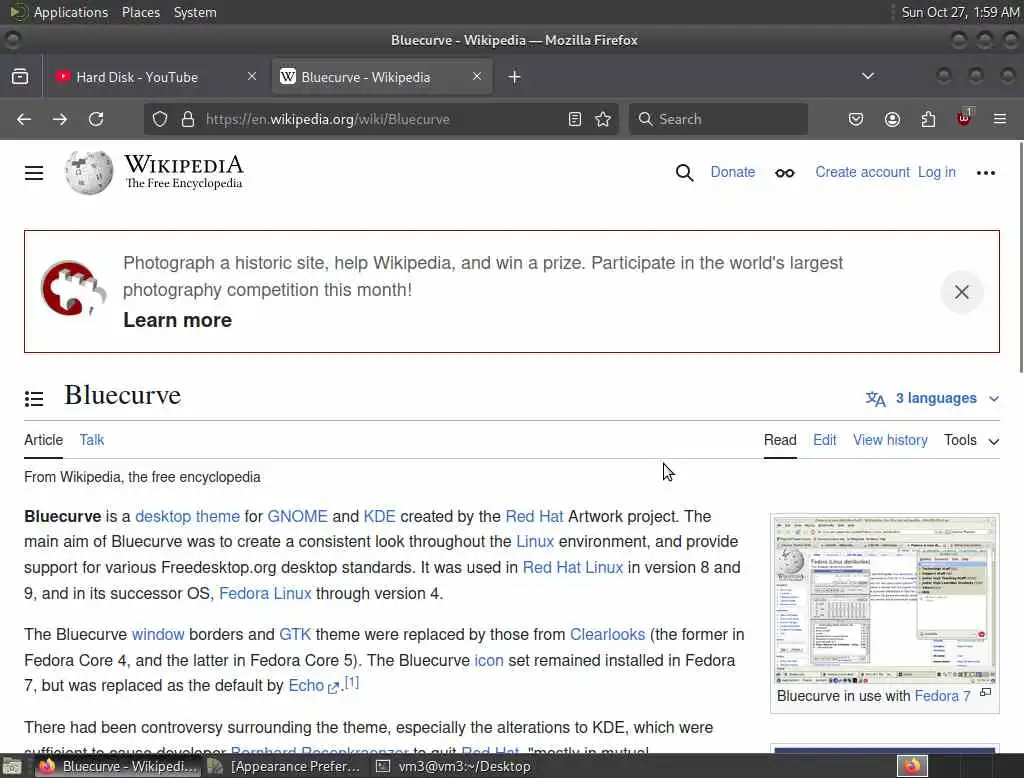Open View history tab
Screen dimensions: 1024x778
coord(890,440)
